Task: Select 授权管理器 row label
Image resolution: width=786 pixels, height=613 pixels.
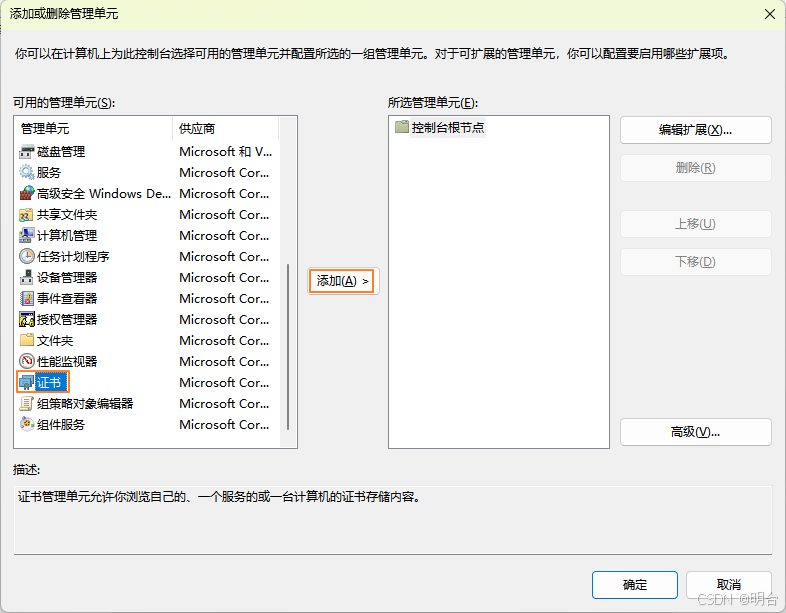Action: pyautogui.click(x=67, y=319)
